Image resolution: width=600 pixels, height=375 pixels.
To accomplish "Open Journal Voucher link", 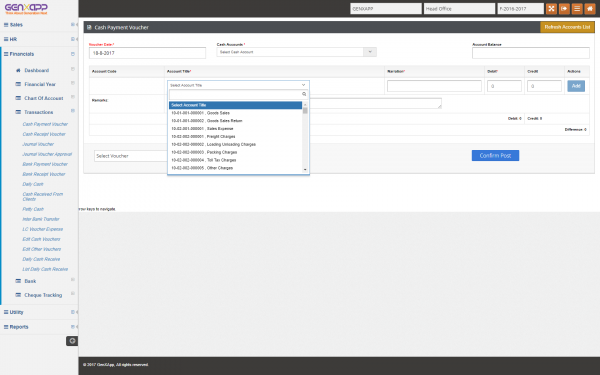I will (38, 144).
